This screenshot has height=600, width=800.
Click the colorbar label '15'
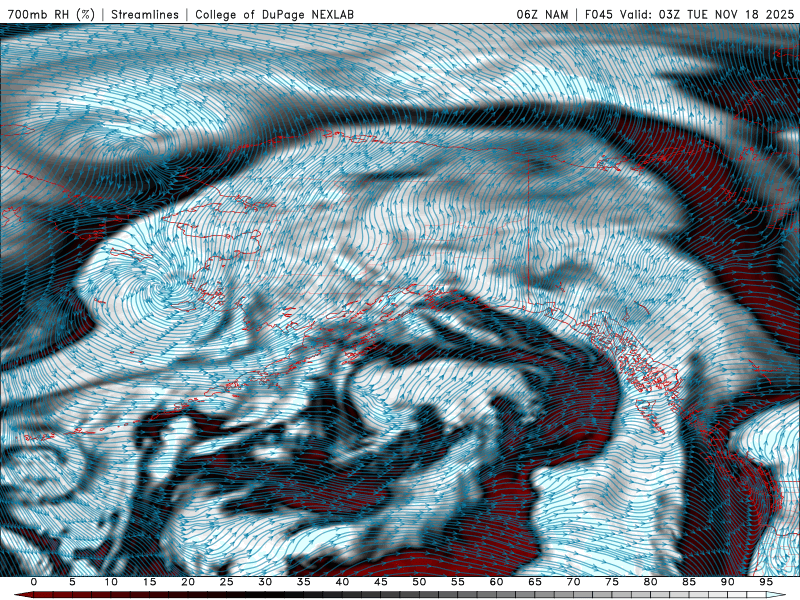(x=149, y=582)
